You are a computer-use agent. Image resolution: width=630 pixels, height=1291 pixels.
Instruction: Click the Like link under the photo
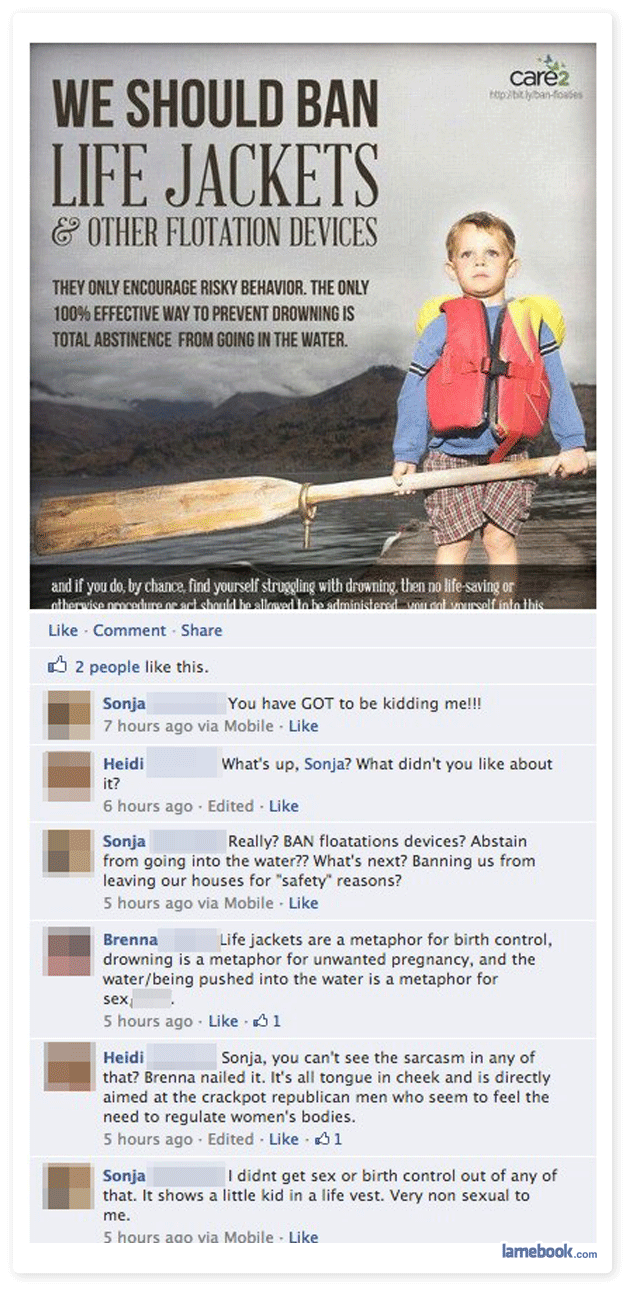[x=63, y=630]
